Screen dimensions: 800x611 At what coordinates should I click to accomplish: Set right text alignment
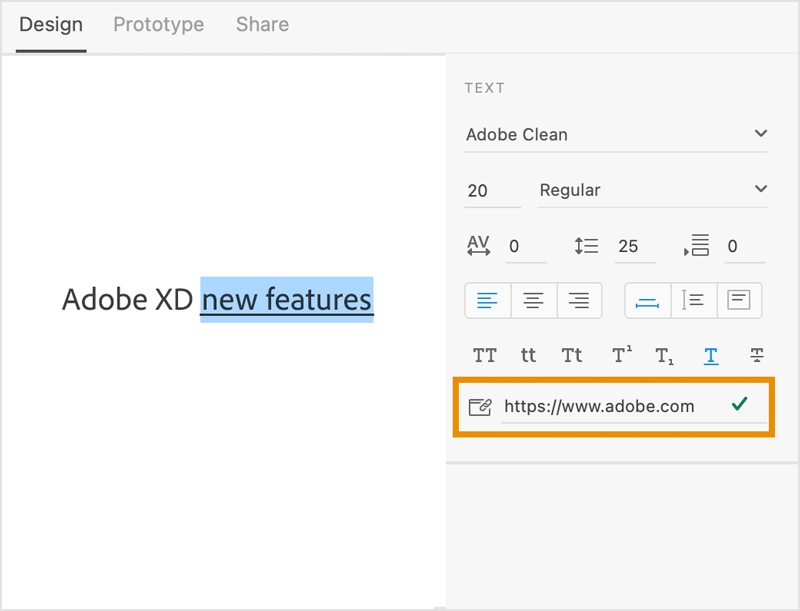click(580, 300)
